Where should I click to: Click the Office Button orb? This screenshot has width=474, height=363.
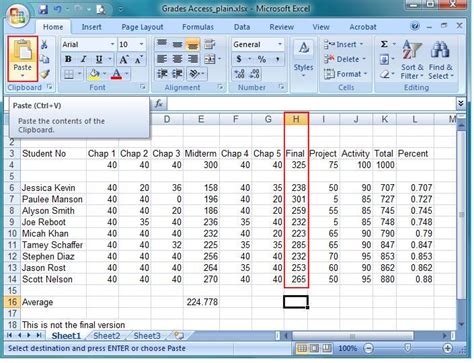point(17,15)
